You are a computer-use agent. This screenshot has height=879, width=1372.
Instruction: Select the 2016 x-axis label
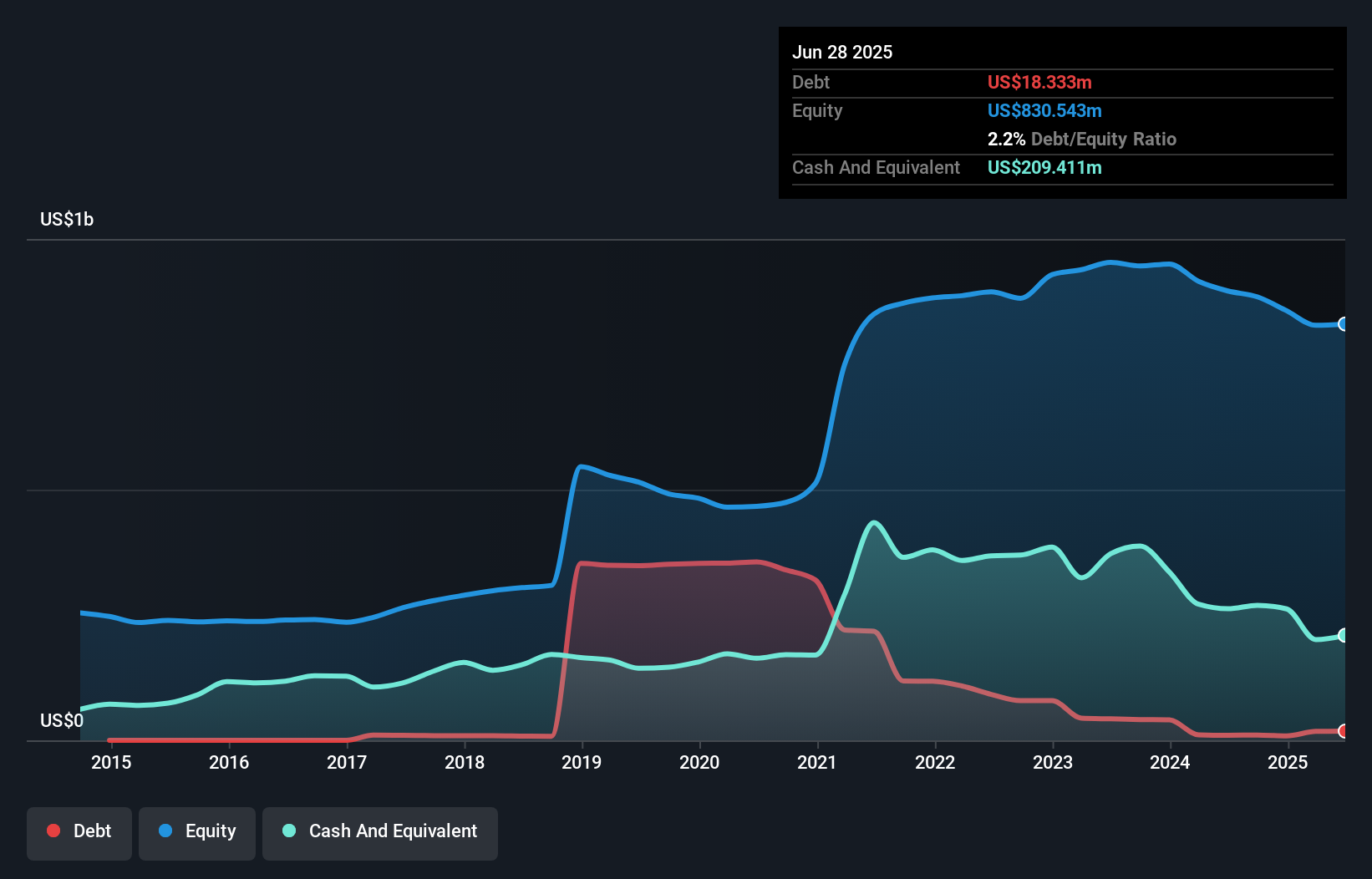pyautogui.click(x=229, y=762)
